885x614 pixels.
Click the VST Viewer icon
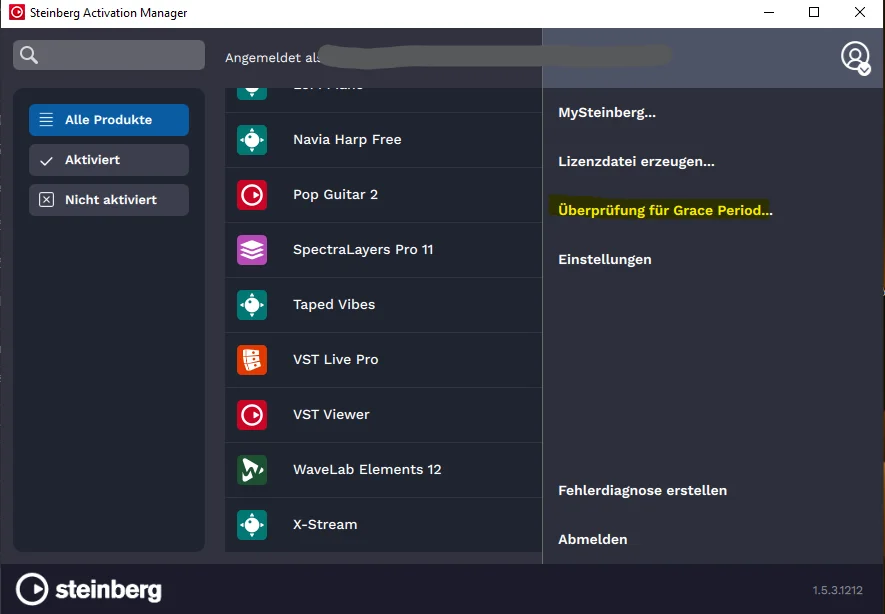[x=252, y=415]
